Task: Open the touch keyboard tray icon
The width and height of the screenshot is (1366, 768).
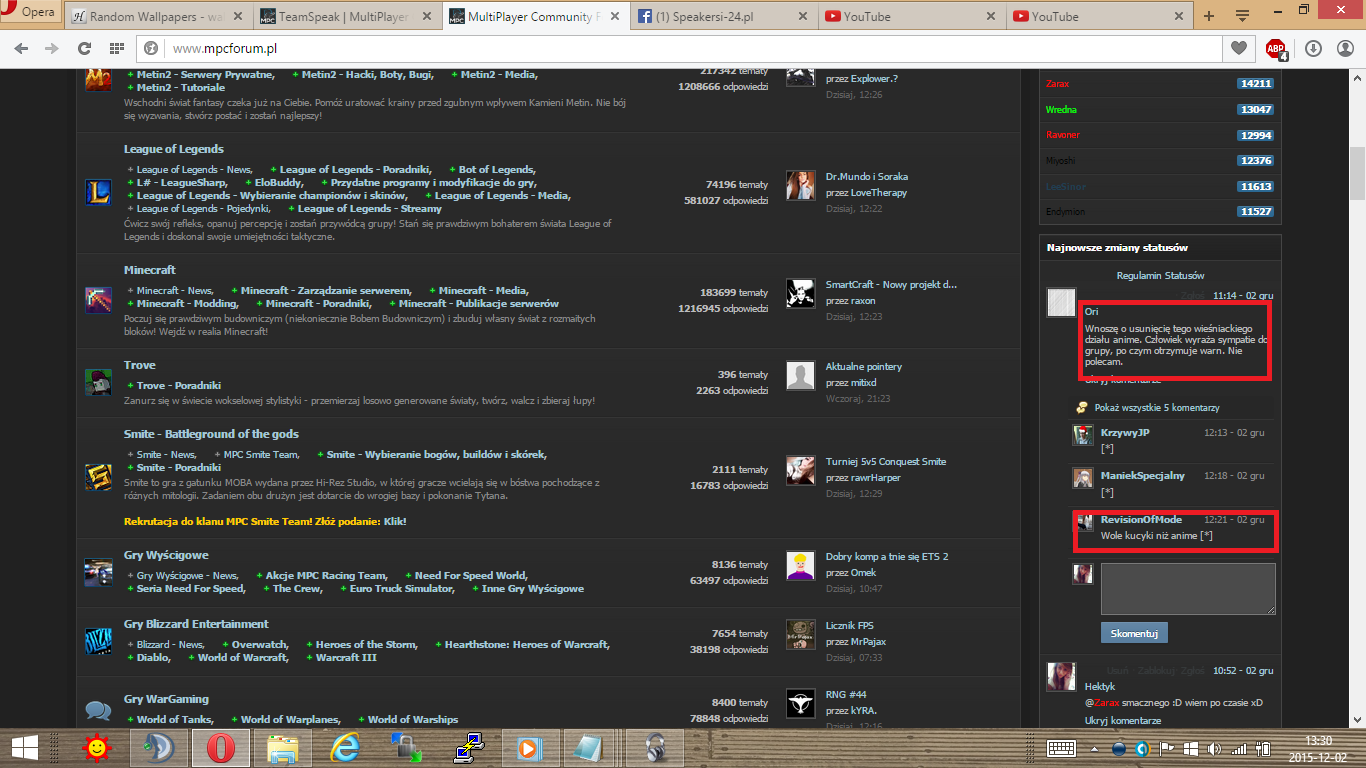Action: (1061, 748)
